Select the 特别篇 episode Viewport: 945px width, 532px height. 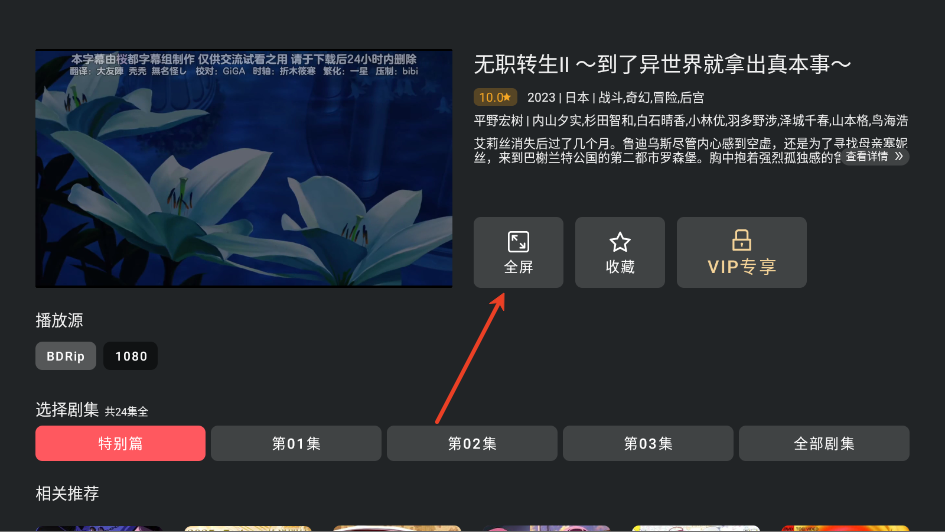(121, 443)
